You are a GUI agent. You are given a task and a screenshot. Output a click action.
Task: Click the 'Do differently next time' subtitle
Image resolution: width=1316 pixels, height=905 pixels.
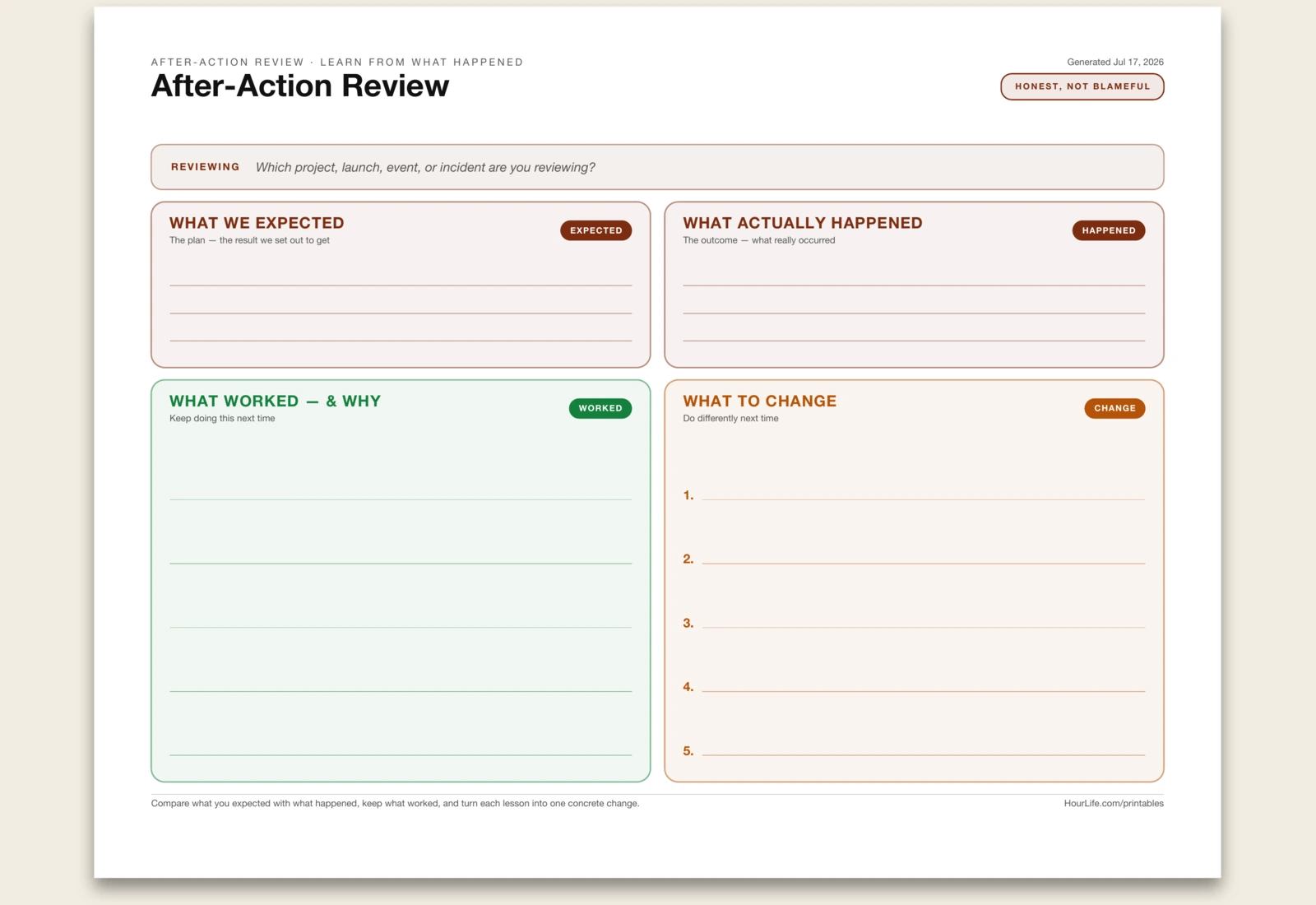coord(730,419)
